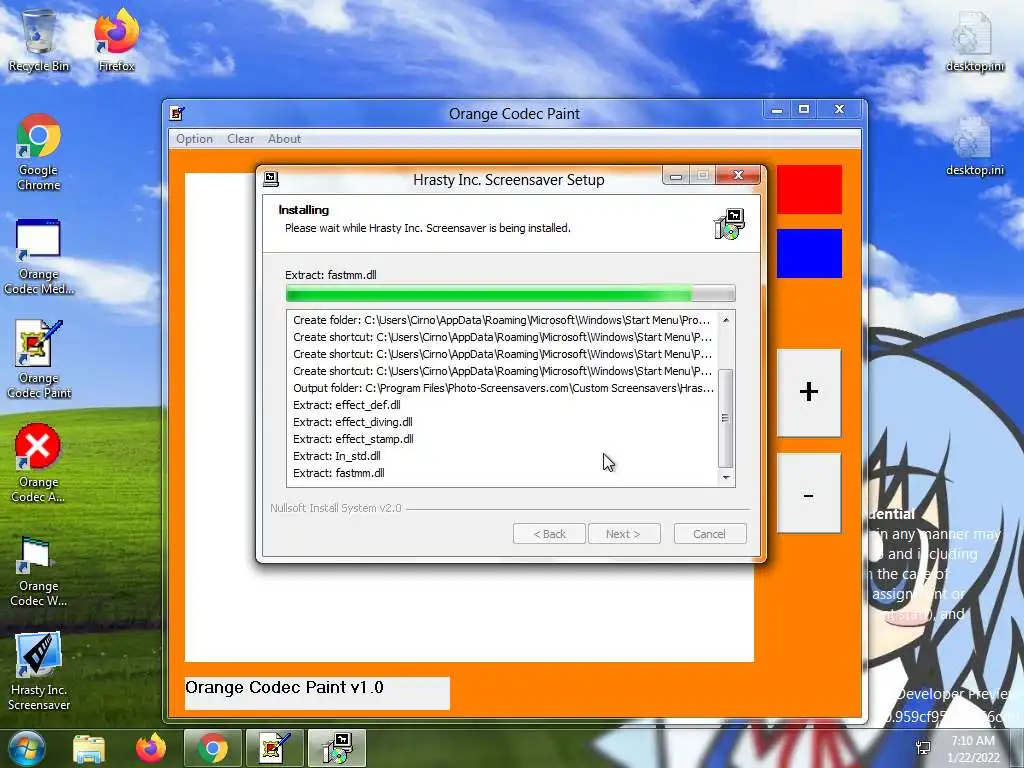
Task: Select log line 'Extract: effect_diving.dll'
Action: point(353,422)
